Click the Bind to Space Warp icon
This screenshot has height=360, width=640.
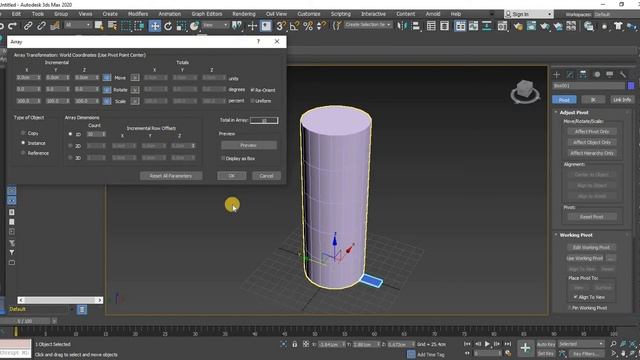[x=55, y=26]
